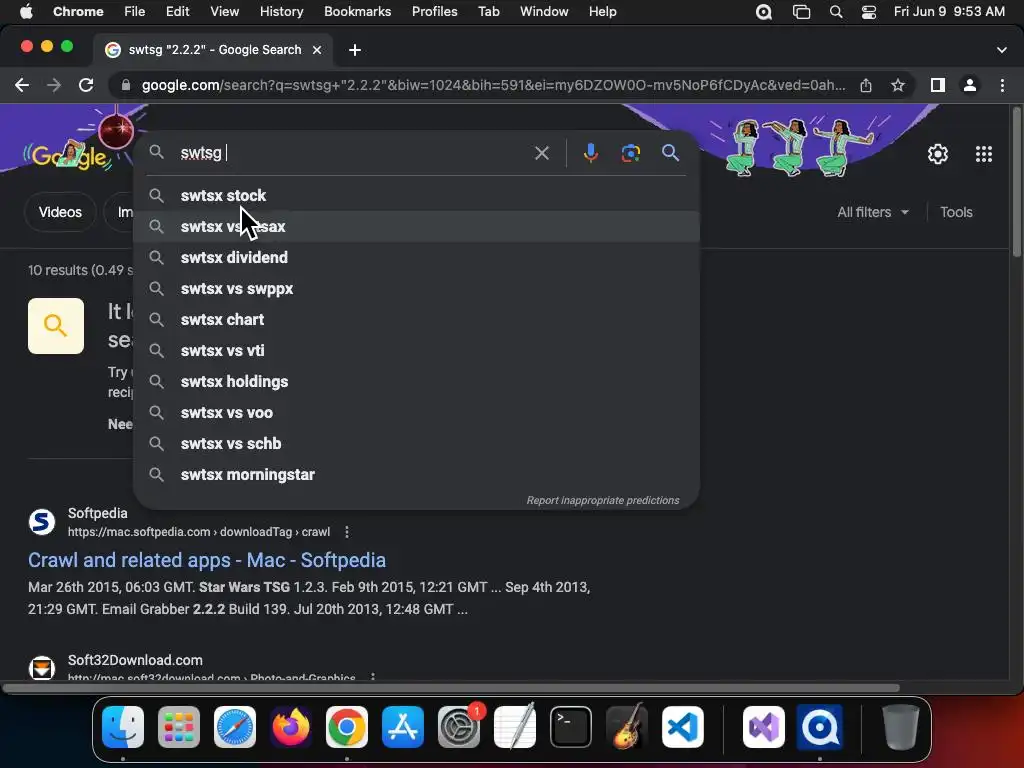Viewport: 1024px width, 768px height.
Task: Open the History menu
Action: coord(281,12)
